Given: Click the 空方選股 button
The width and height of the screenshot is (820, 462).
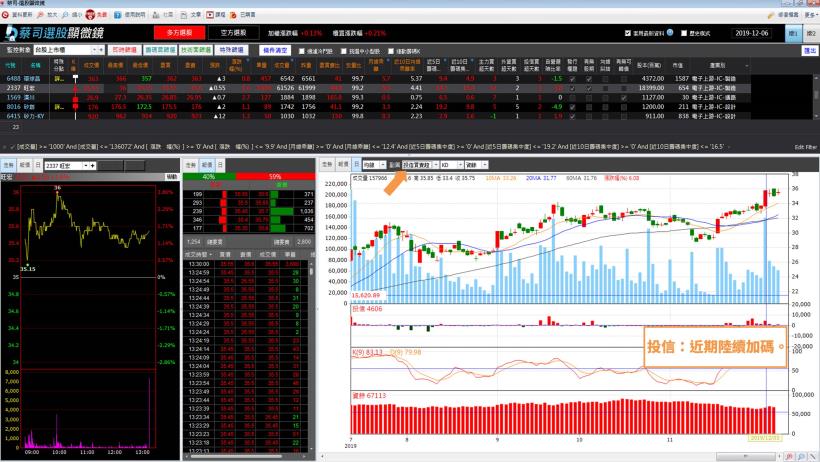Looking at the screenshot, I should click(x=233, y=33).
